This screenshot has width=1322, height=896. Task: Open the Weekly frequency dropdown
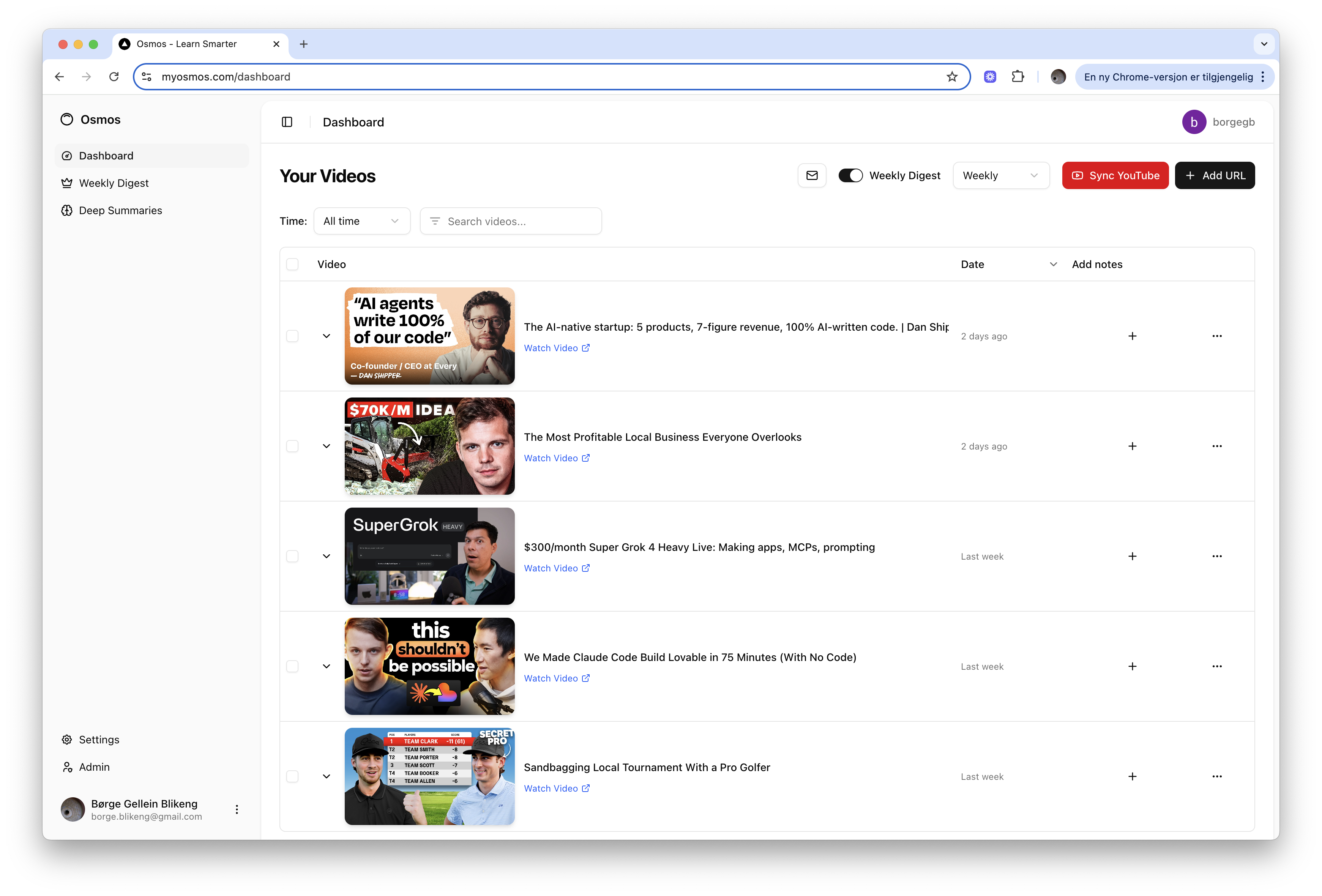(x=1000, y=175)
